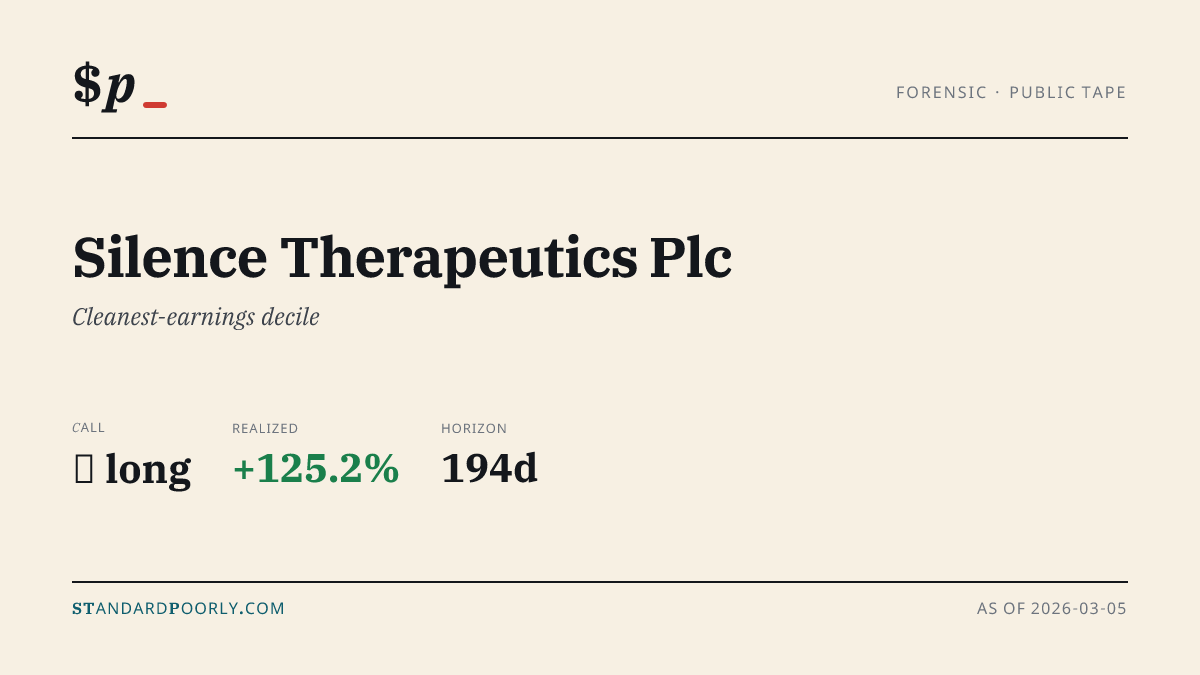Click the PUBLIC TAPE label
This screenshot has height=675, width=1200.
tap(1068, 93)
